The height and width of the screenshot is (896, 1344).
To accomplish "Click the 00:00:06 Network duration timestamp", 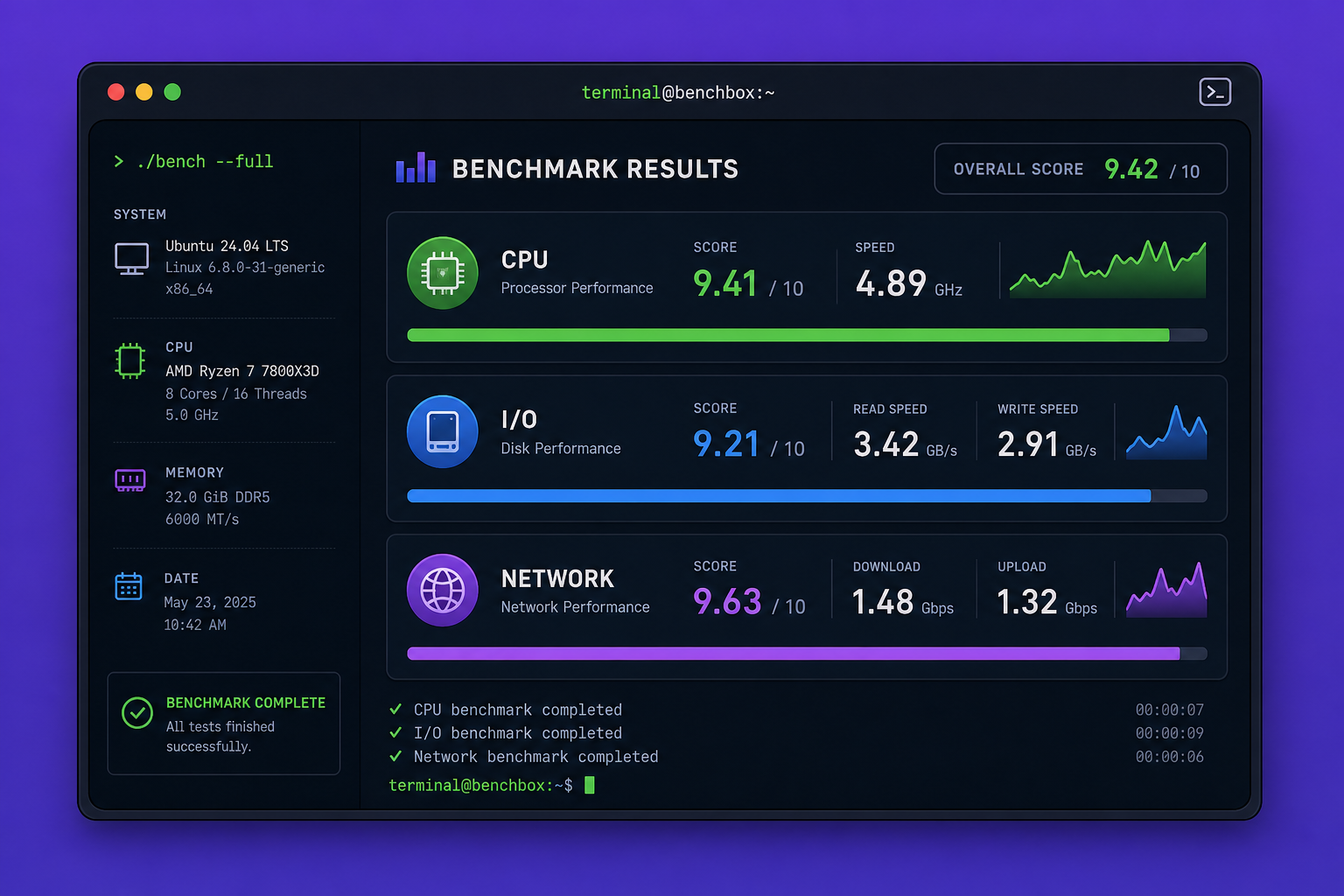I will pyautogui.click(x=1170, y=757).
